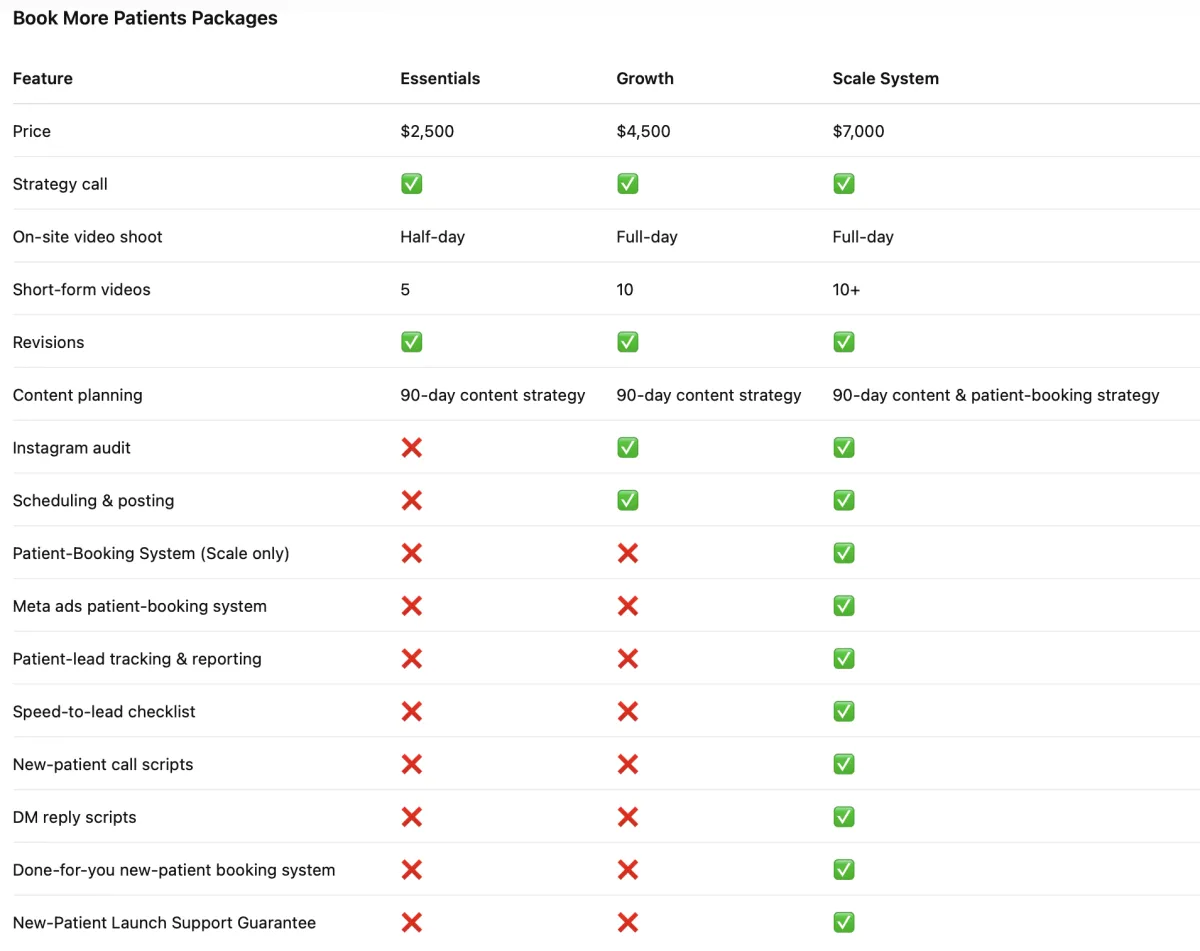This screenshot has height=951, width=1200.
Task: Click Growth red X for Patient-lead tracking row
Action: click(x=627, y=659)
